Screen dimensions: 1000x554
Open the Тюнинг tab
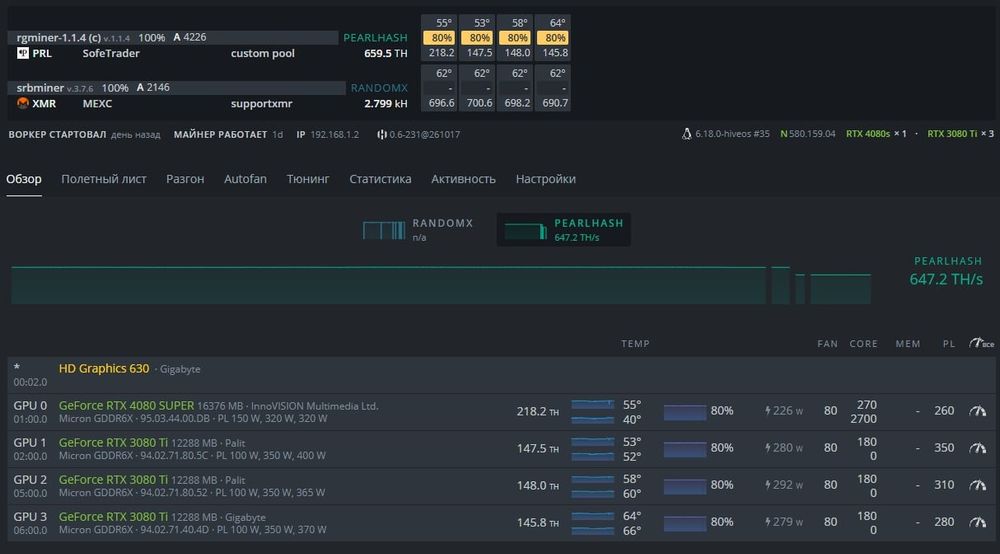coord(308,179)
